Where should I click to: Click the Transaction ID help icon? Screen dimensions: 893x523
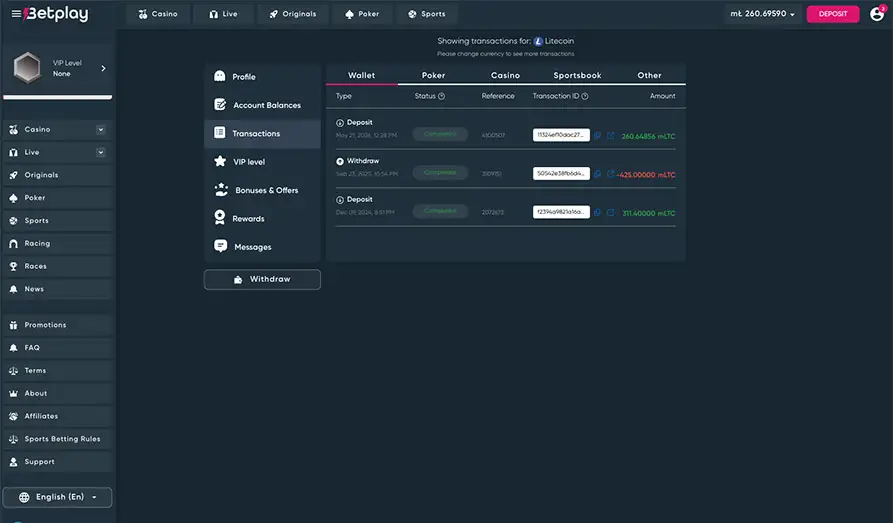[x=585, y=96]
